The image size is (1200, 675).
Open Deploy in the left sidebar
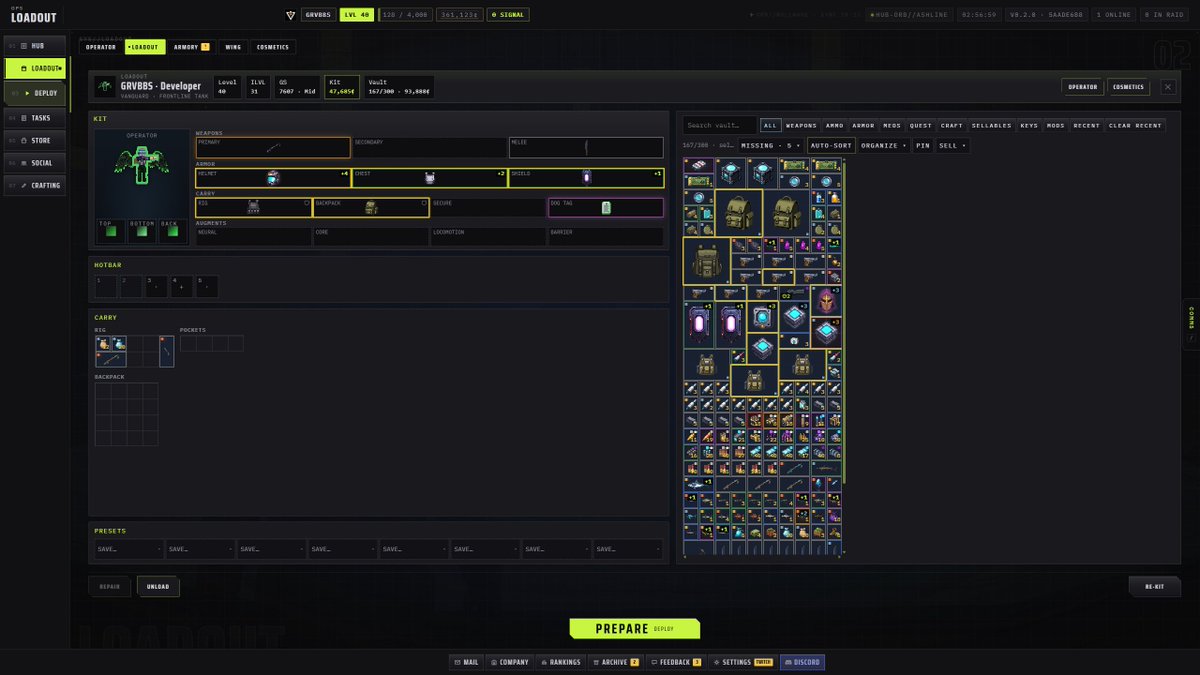[x=34, y=93]
